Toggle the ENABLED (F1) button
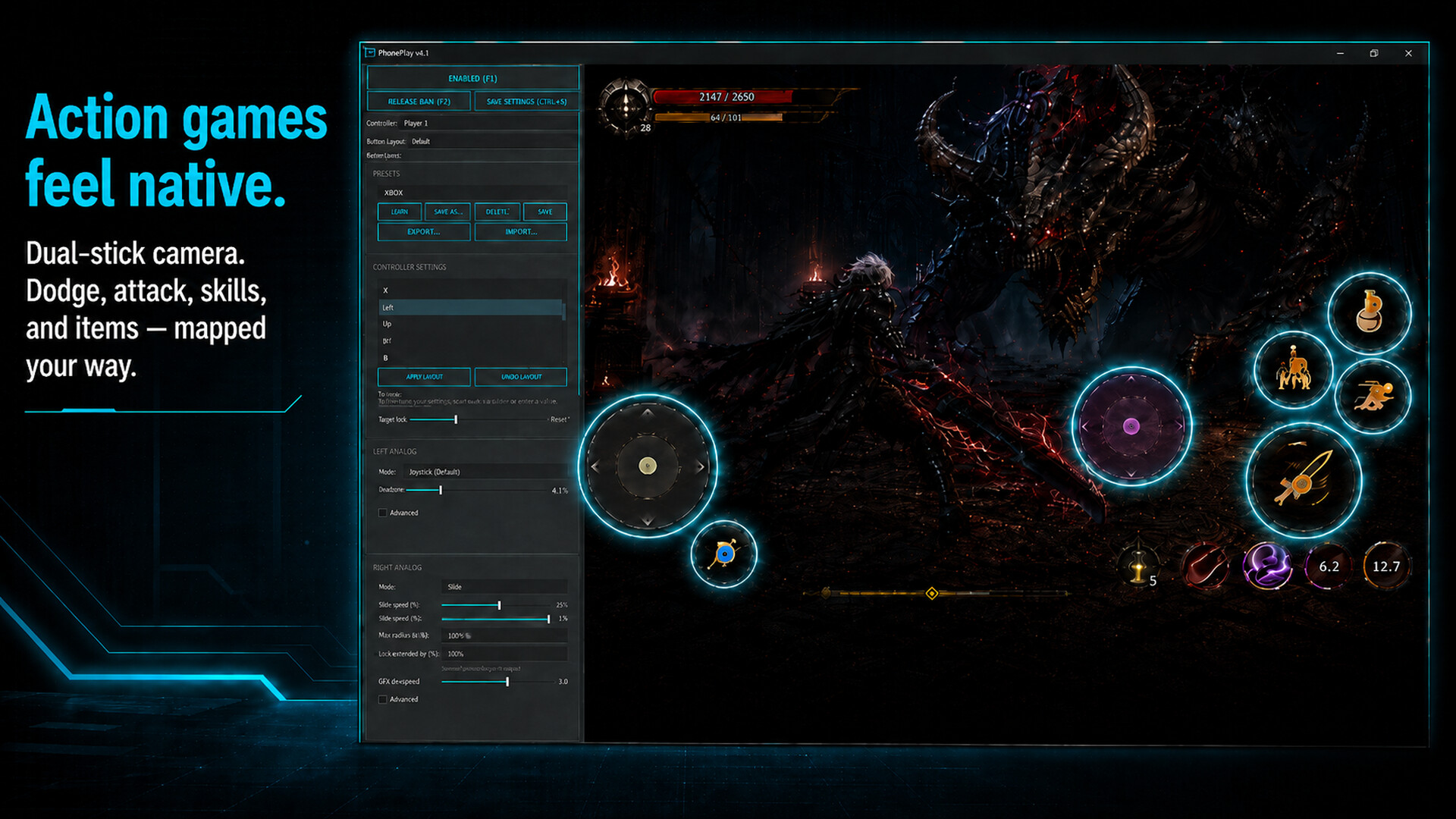Screen dimensions: 1456x819 click(x=472, y=78)
